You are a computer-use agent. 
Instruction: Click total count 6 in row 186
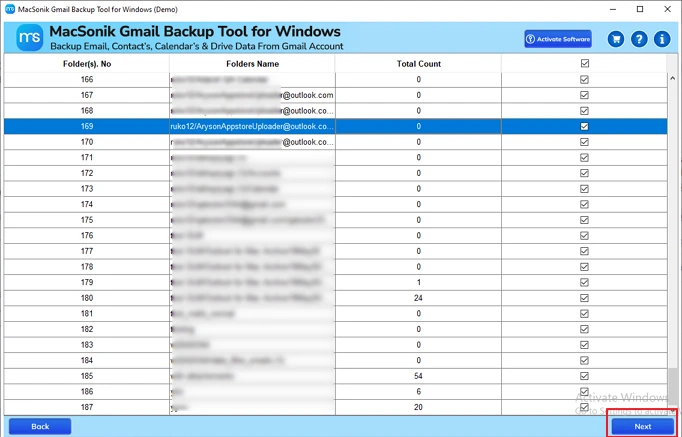click(418, 392)
